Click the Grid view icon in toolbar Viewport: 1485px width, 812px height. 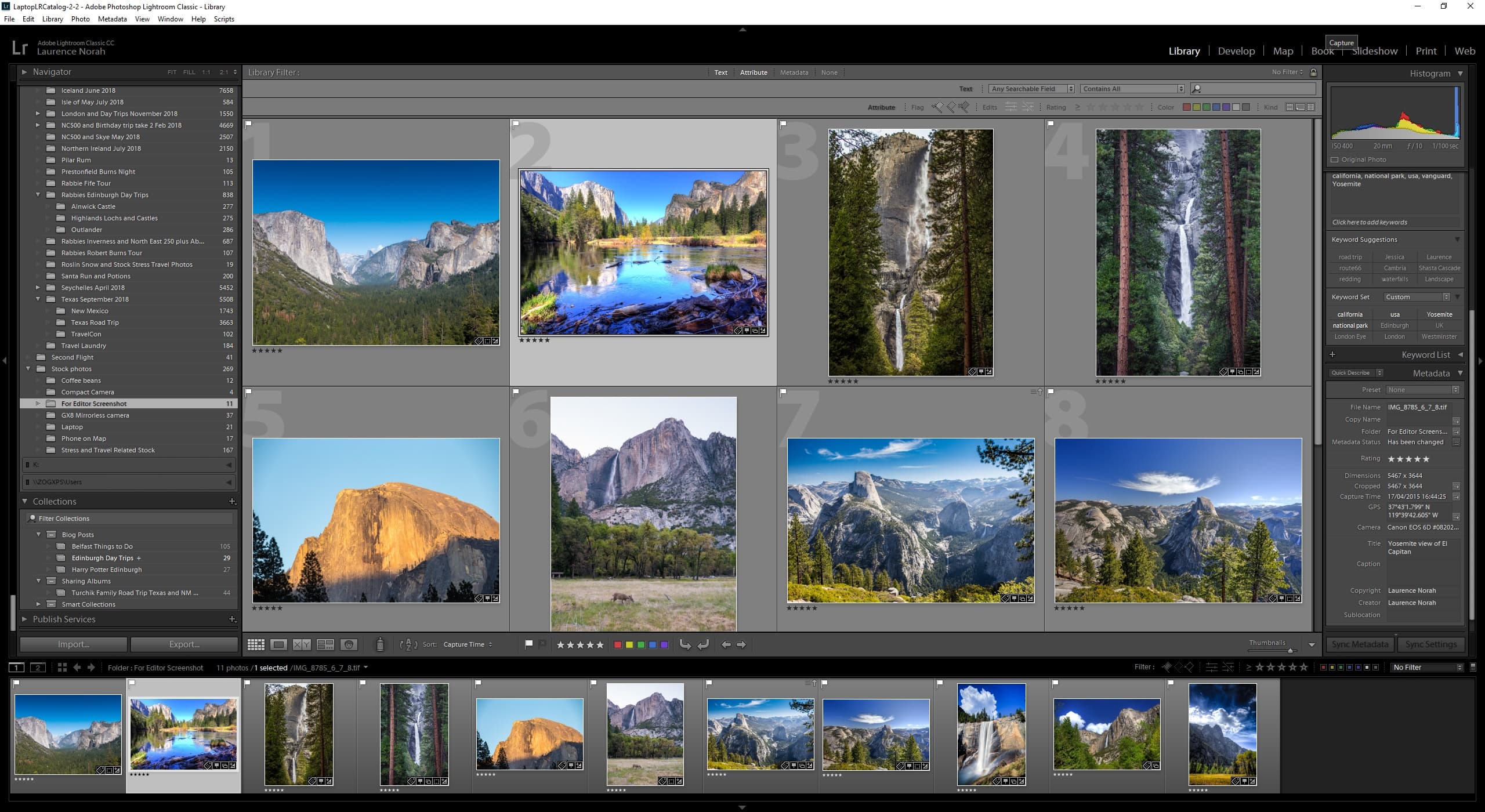coord(255,644)
